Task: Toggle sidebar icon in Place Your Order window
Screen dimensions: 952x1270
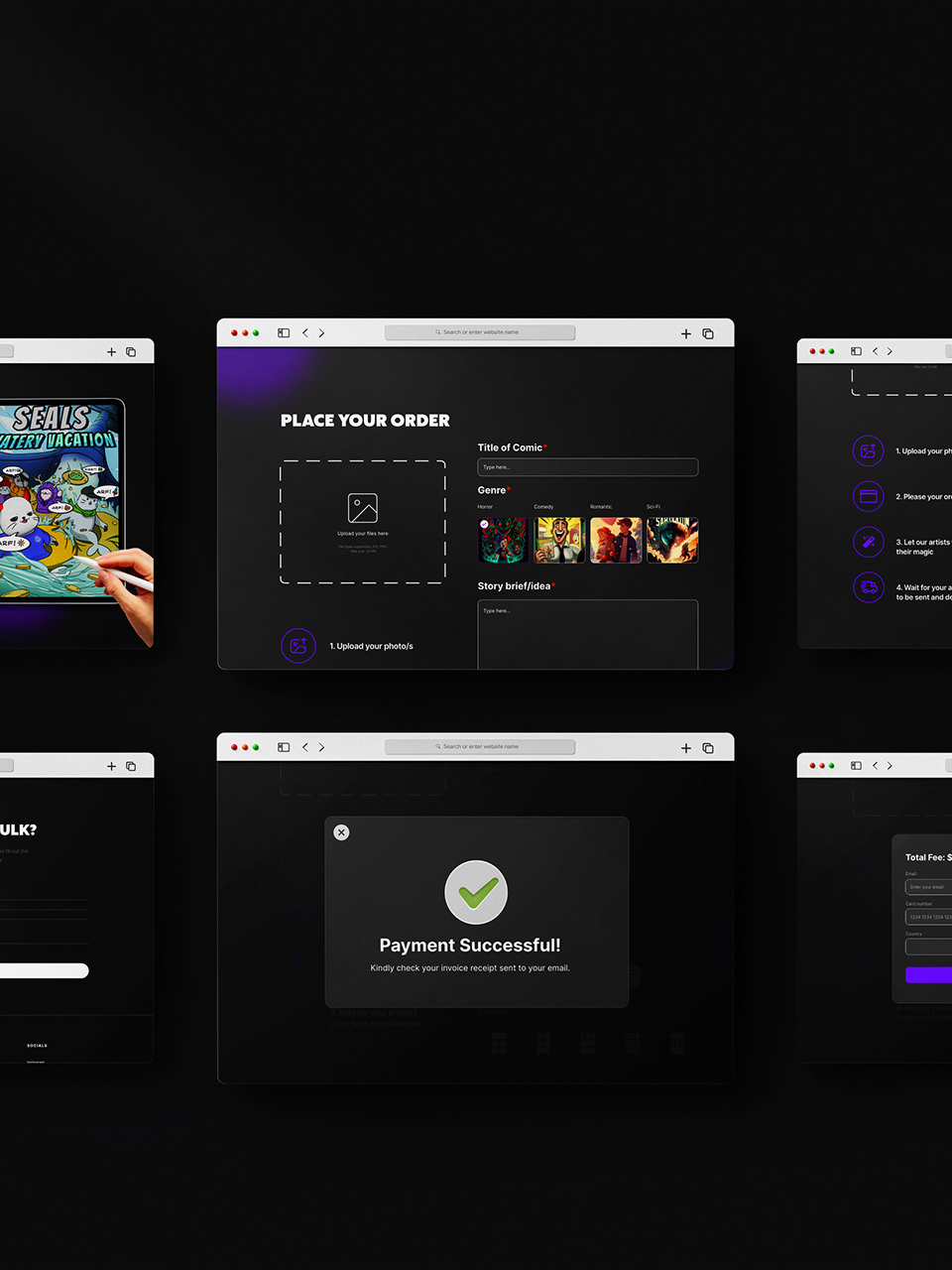Action: pos(284,333)
